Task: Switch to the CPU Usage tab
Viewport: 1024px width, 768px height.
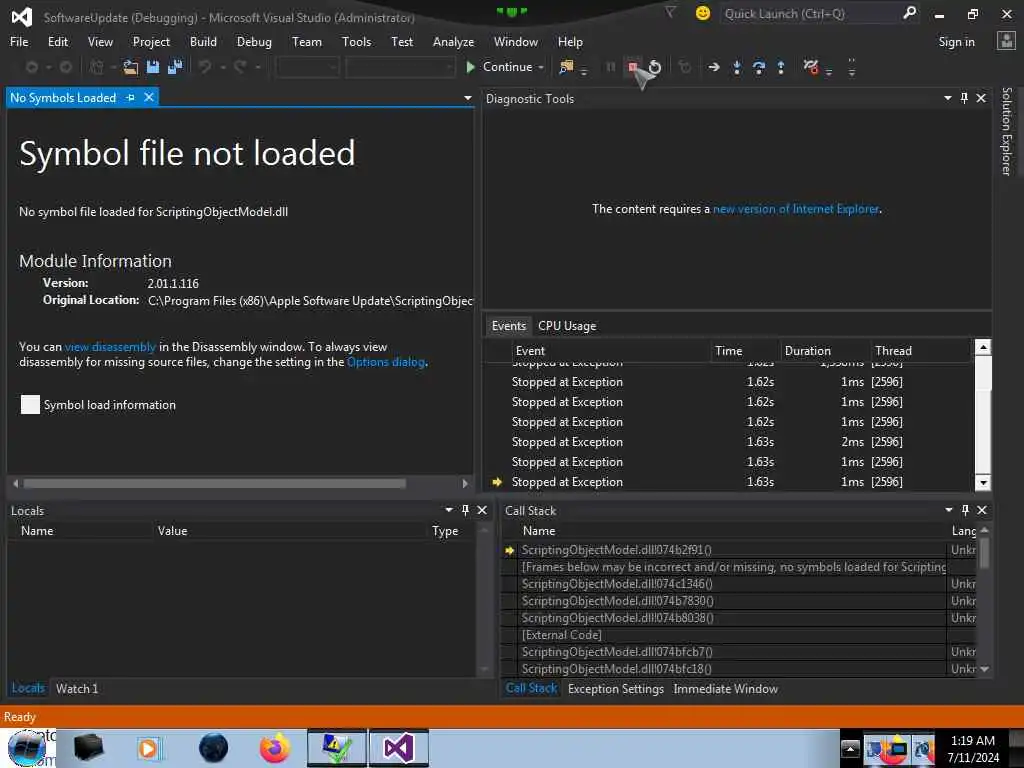Action: coord(567,326)
